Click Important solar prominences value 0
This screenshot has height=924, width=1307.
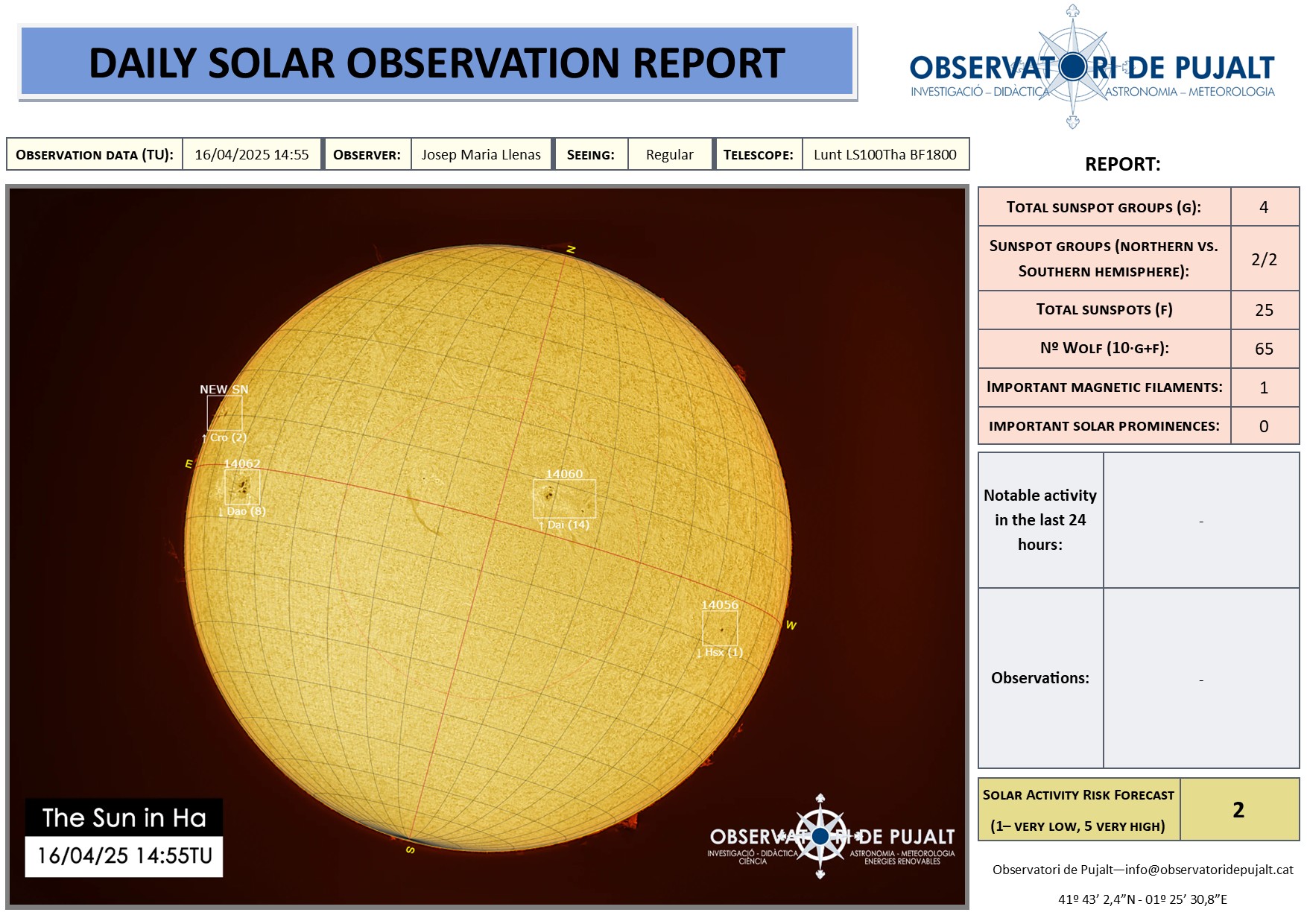(x=1265, y=426)
